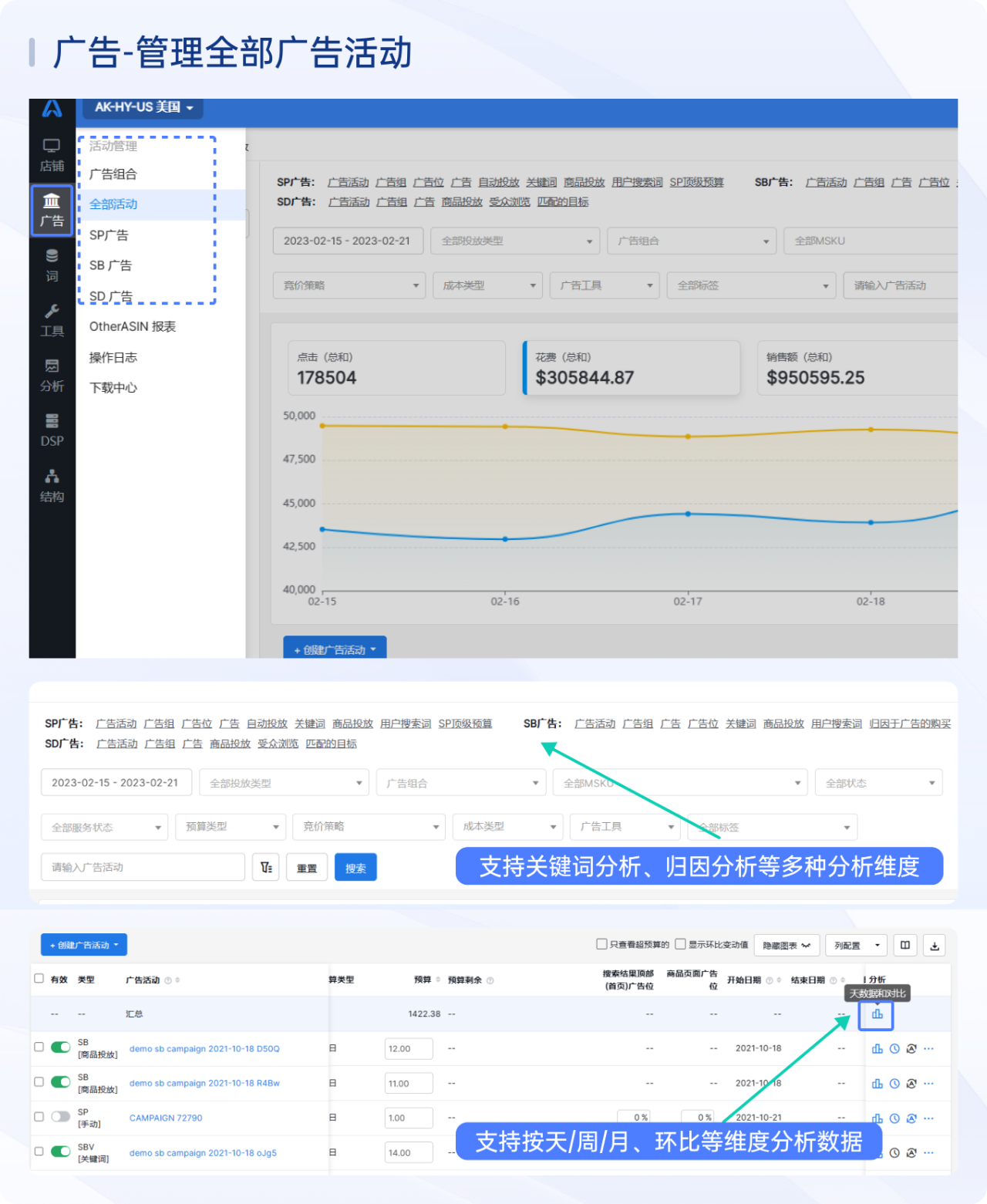
Task: Click the clock icon for R4Bw campaign
Action: (894, 1084)
